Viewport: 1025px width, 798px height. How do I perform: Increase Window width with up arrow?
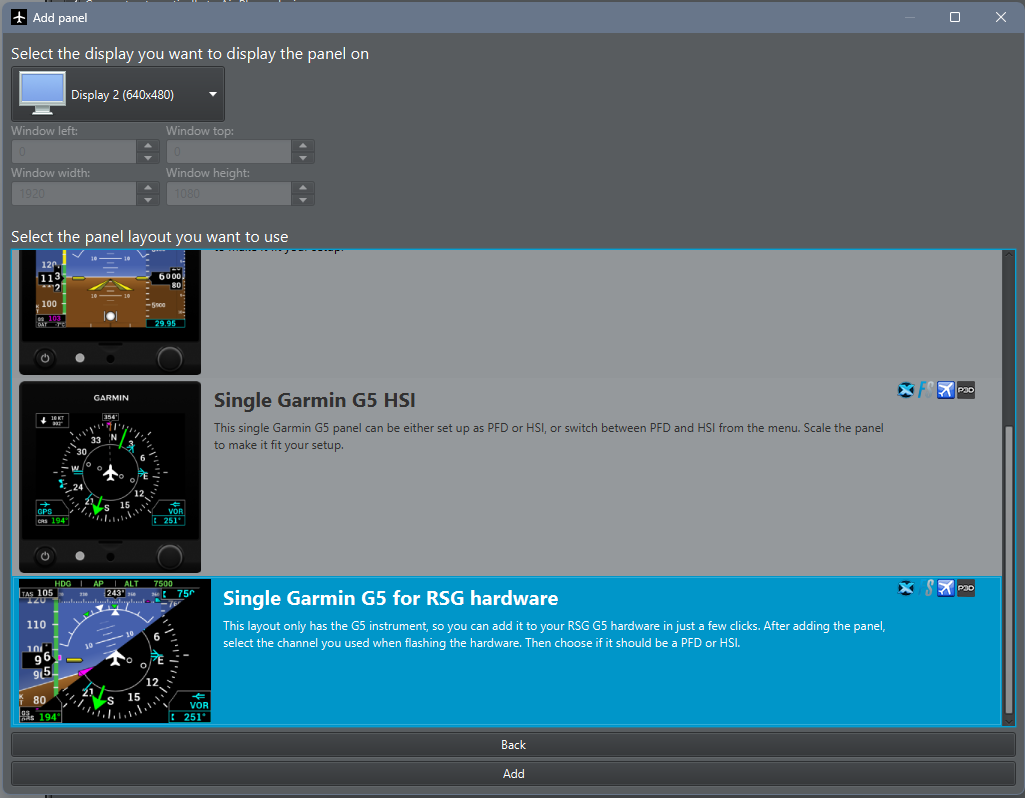(148, 188)
